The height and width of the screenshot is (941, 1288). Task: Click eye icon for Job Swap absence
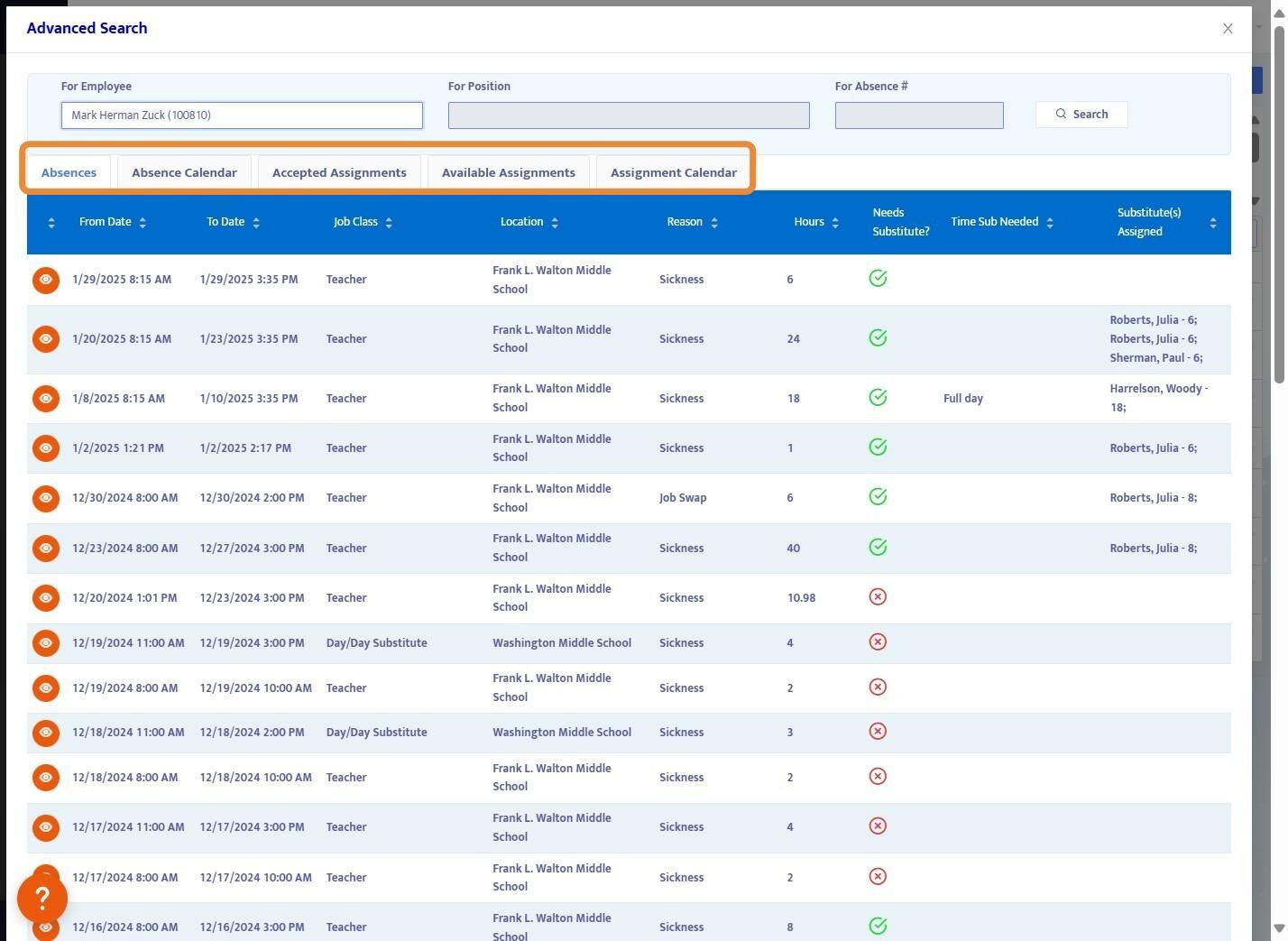pyautogui.click(x=46, y=498)
